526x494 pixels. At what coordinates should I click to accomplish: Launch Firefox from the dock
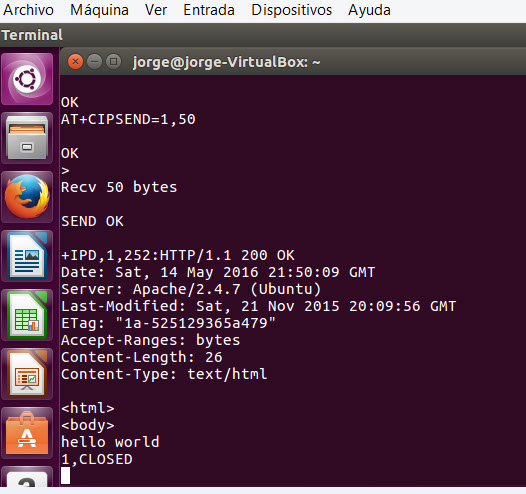click(x=27, y=197)
